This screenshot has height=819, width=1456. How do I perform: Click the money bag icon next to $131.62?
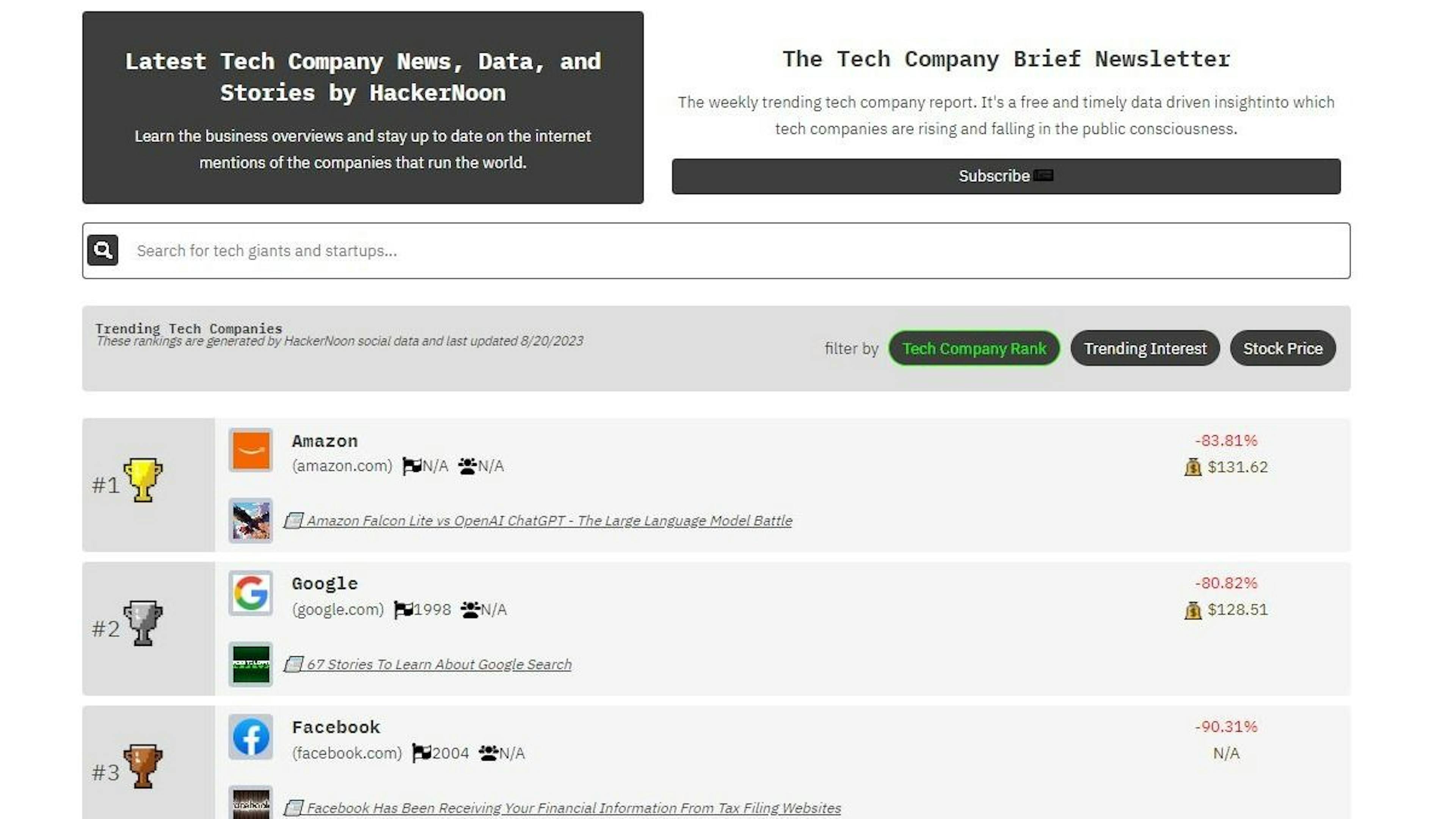(x=1192, y=467)
